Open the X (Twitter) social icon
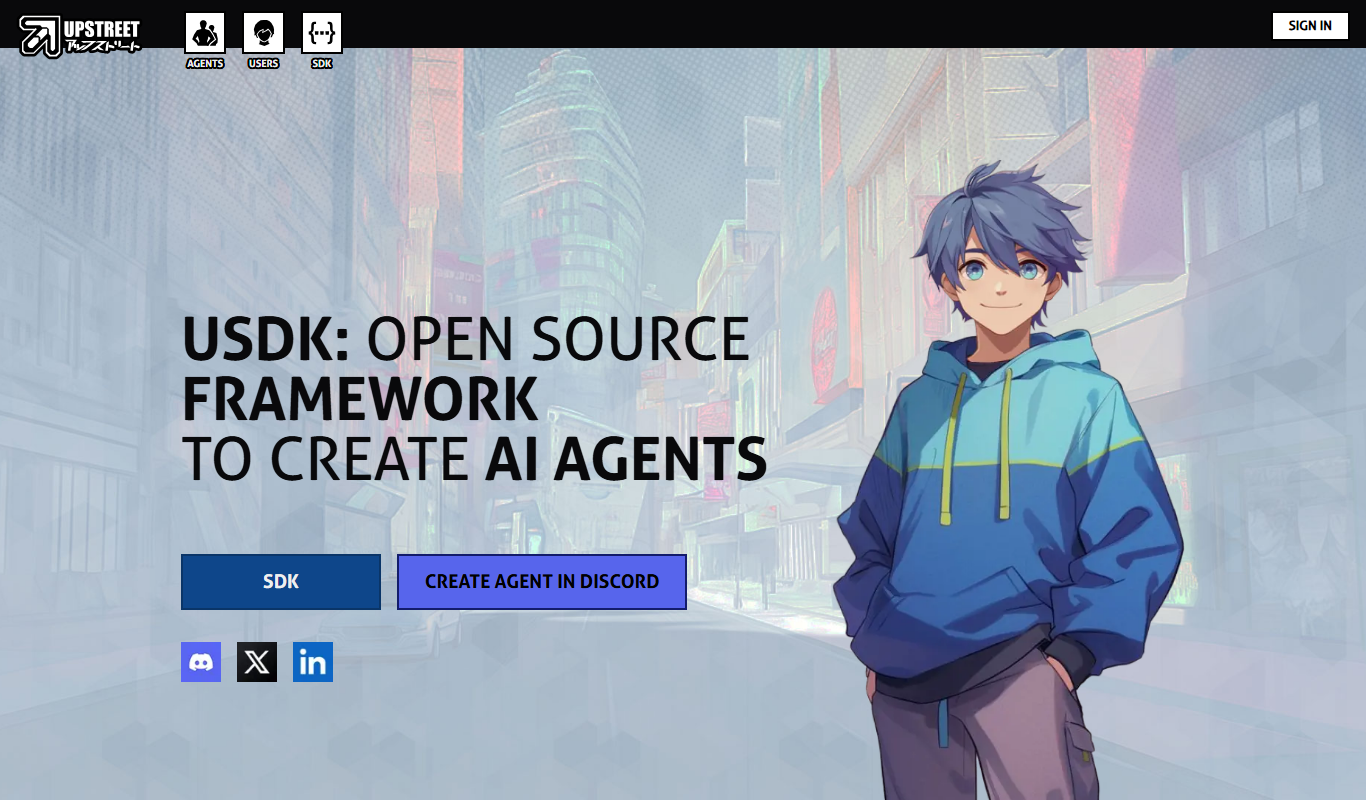This screenshot has height=800, width=1366. (x=257, y=662)
